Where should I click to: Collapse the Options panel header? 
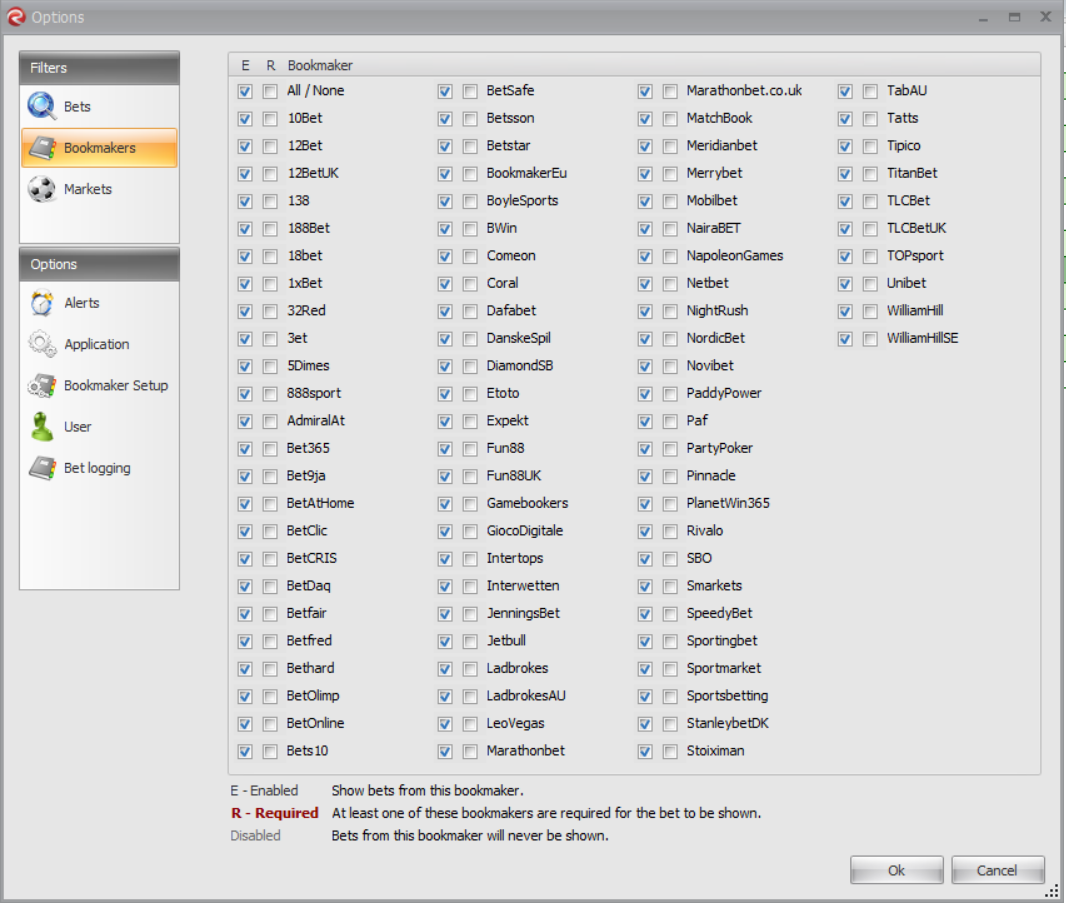click(x=99, y=264)
